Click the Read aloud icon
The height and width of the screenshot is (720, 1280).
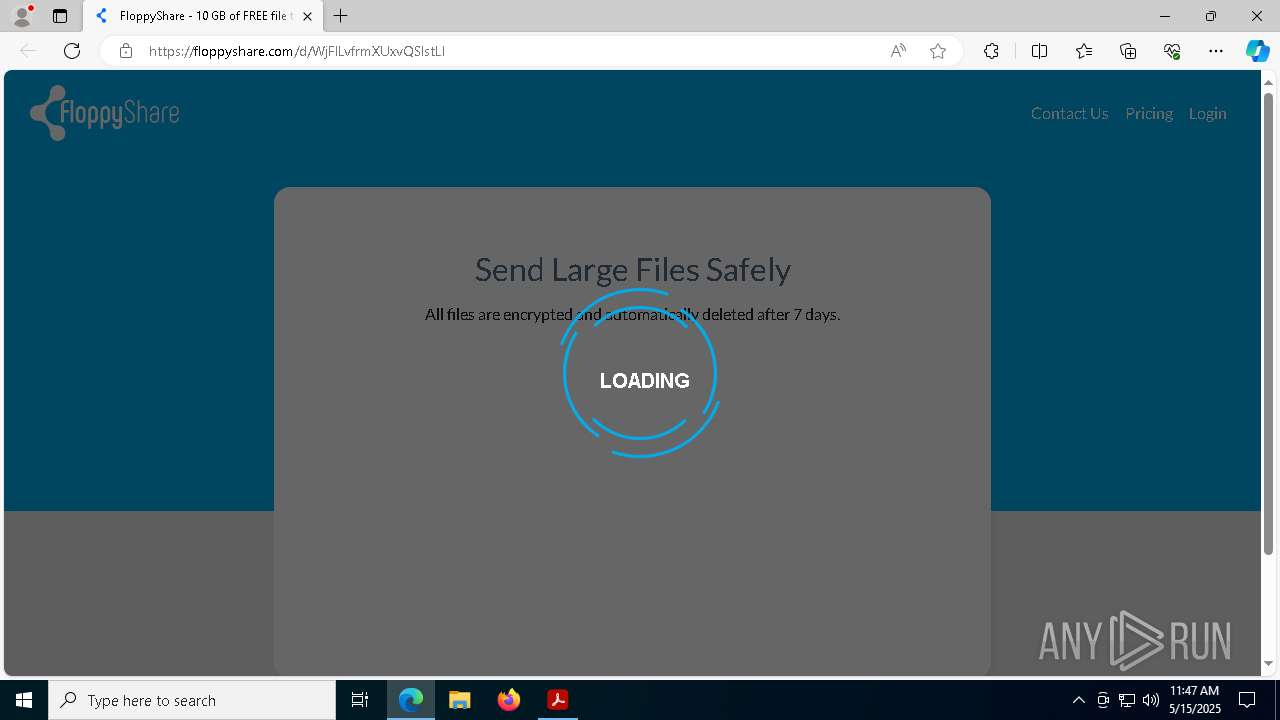tap(898, 51)
